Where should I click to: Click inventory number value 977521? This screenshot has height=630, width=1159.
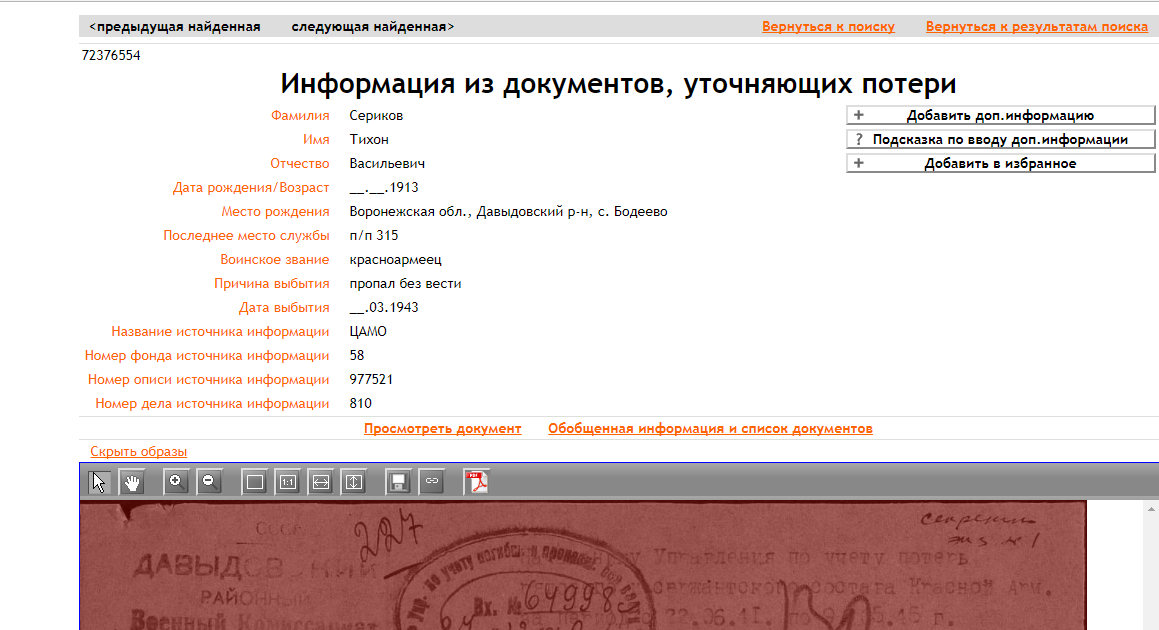(371, 380)
